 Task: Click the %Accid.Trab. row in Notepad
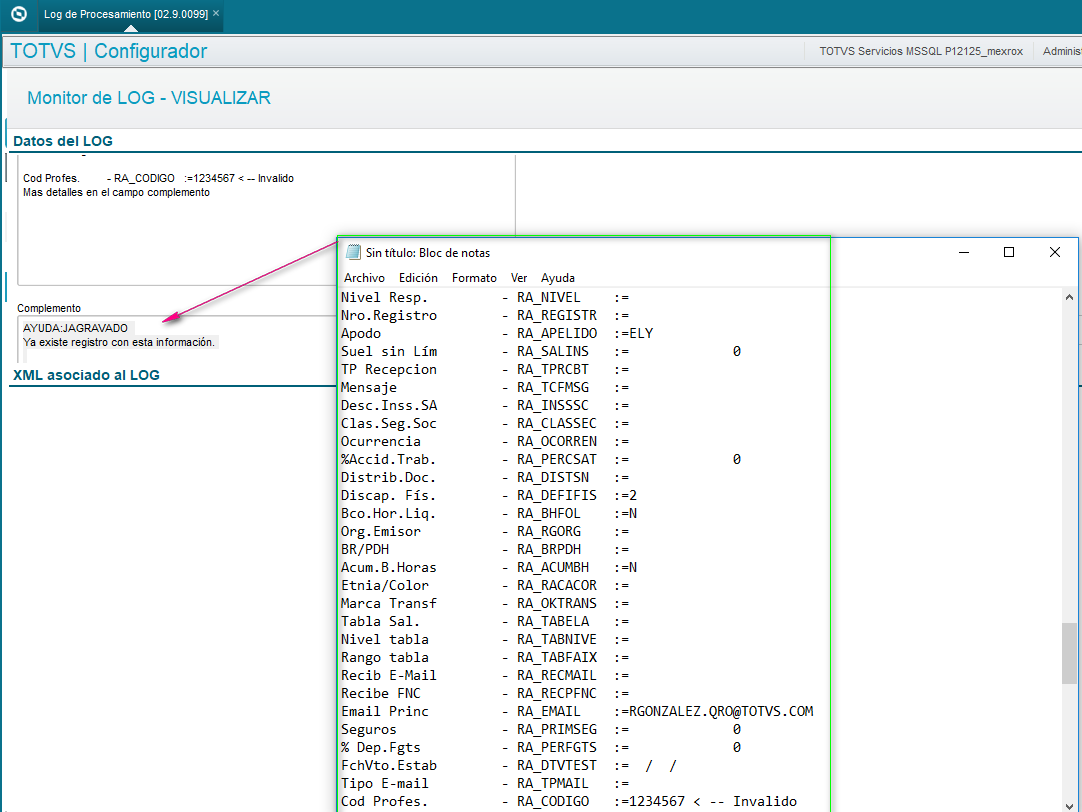pyautogui.click(x=541, y=459)
